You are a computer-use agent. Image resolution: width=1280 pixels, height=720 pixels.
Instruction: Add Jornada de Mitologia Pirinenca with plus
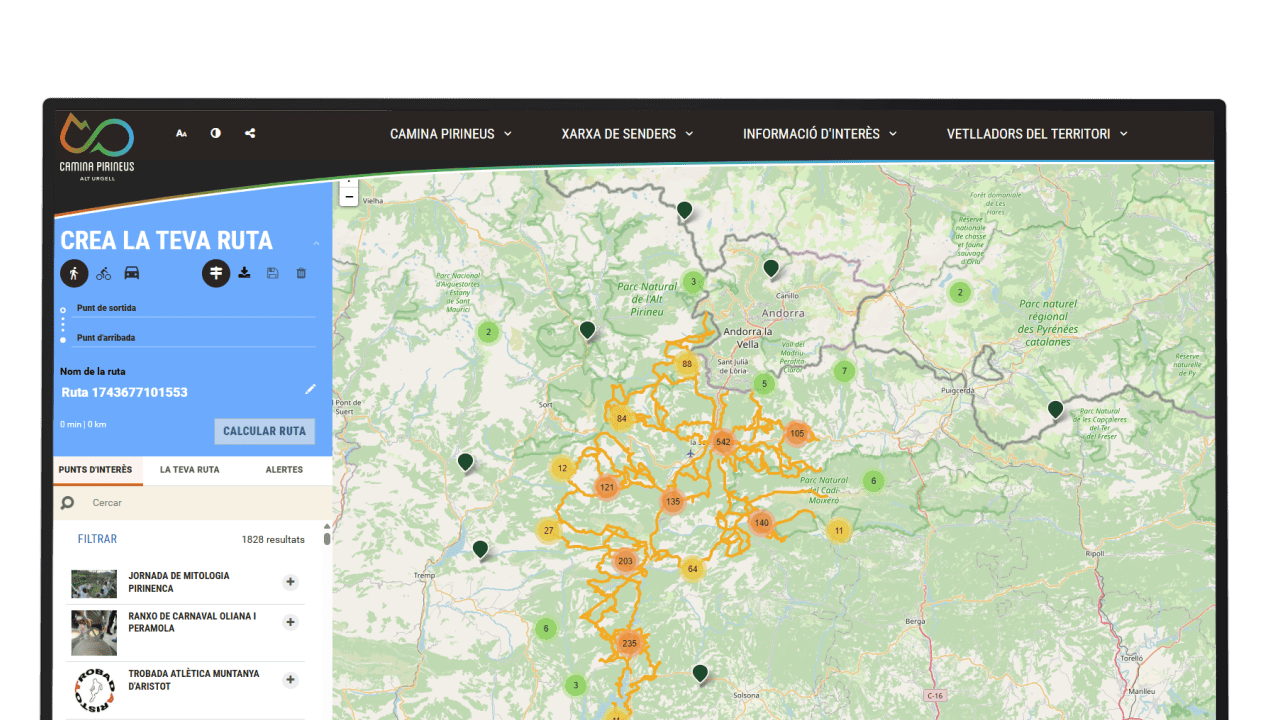(290, 582)
